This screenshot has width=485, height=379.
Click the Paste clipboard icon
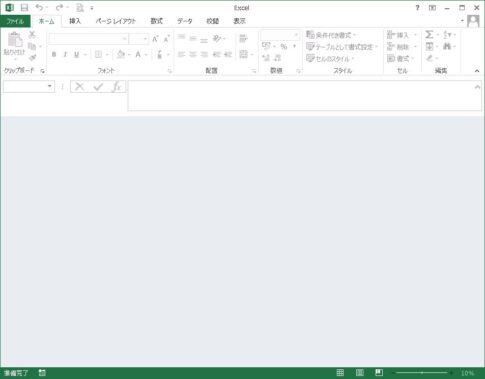click(15, 40)
